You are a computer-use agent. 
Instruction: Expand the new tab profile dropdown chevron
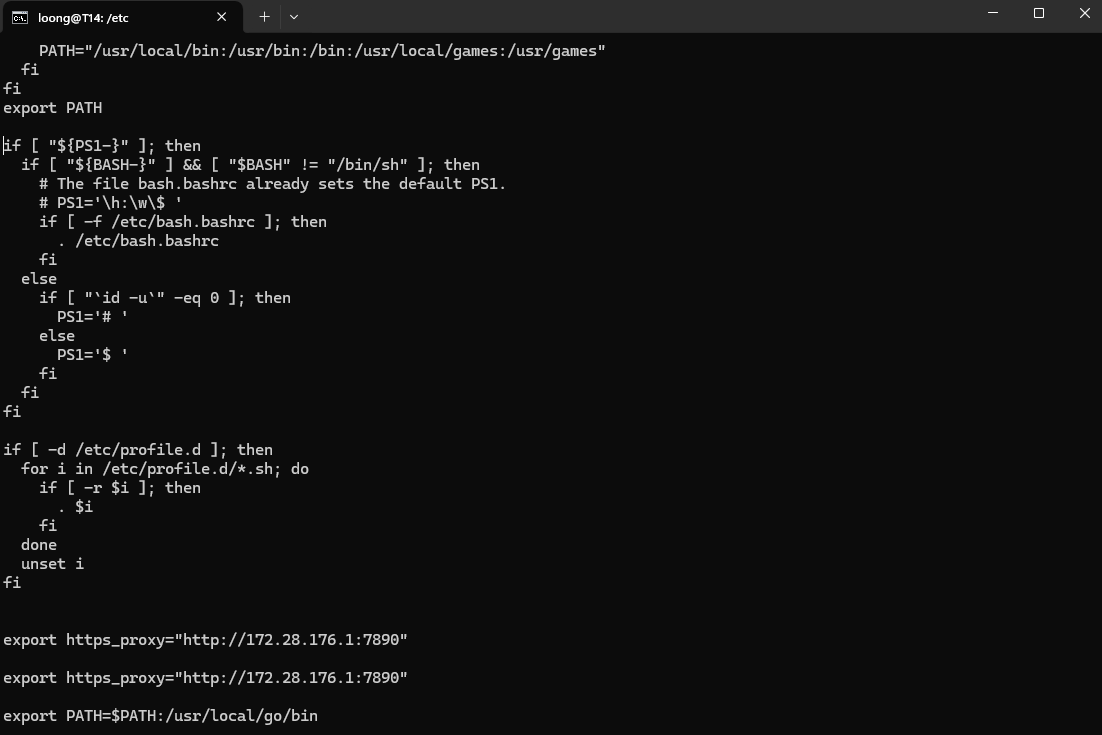pos(294,17)
